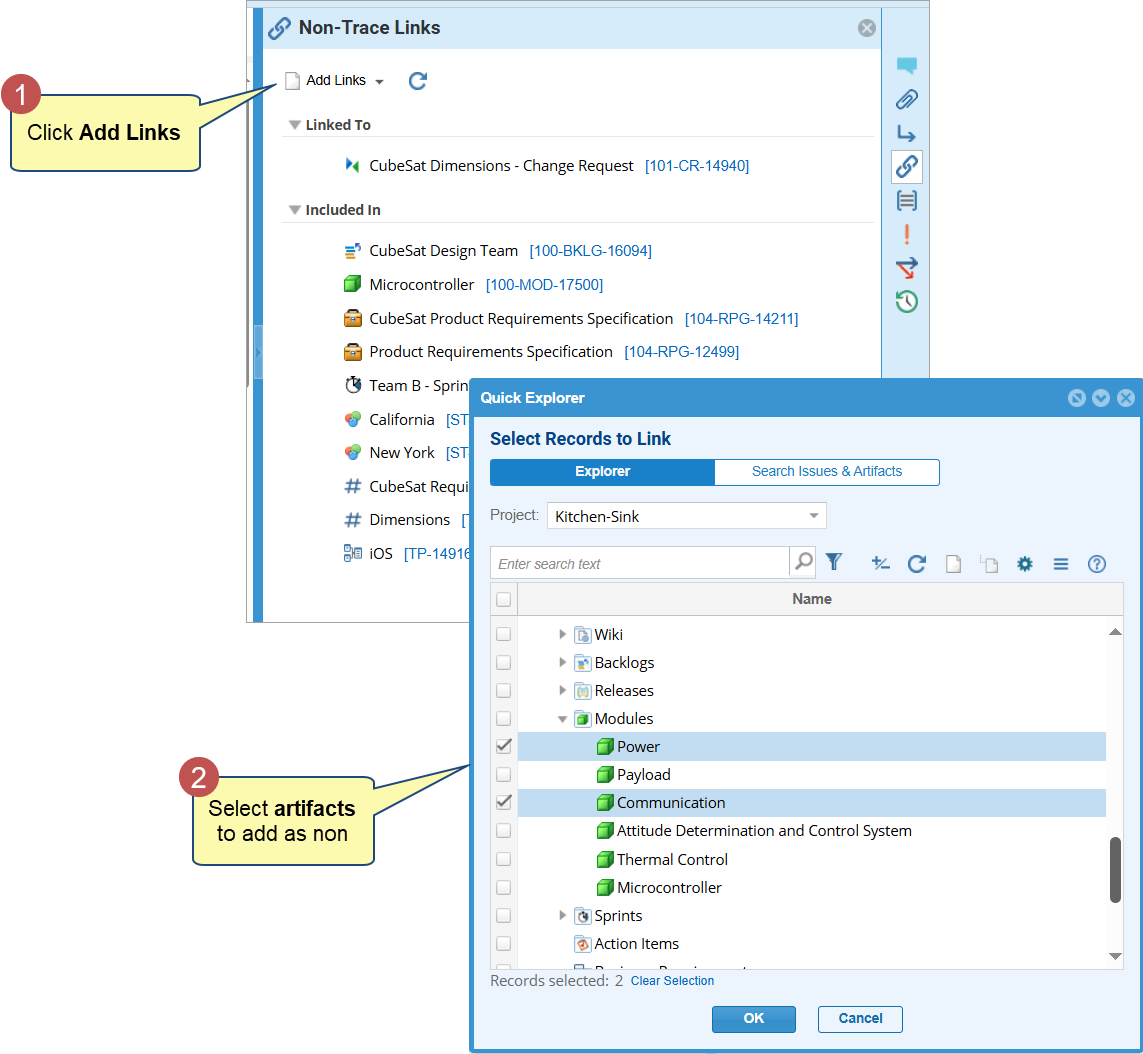
Task: Open the settings gear in Quick Explorer toolbar
Action: pos(1024,564)
